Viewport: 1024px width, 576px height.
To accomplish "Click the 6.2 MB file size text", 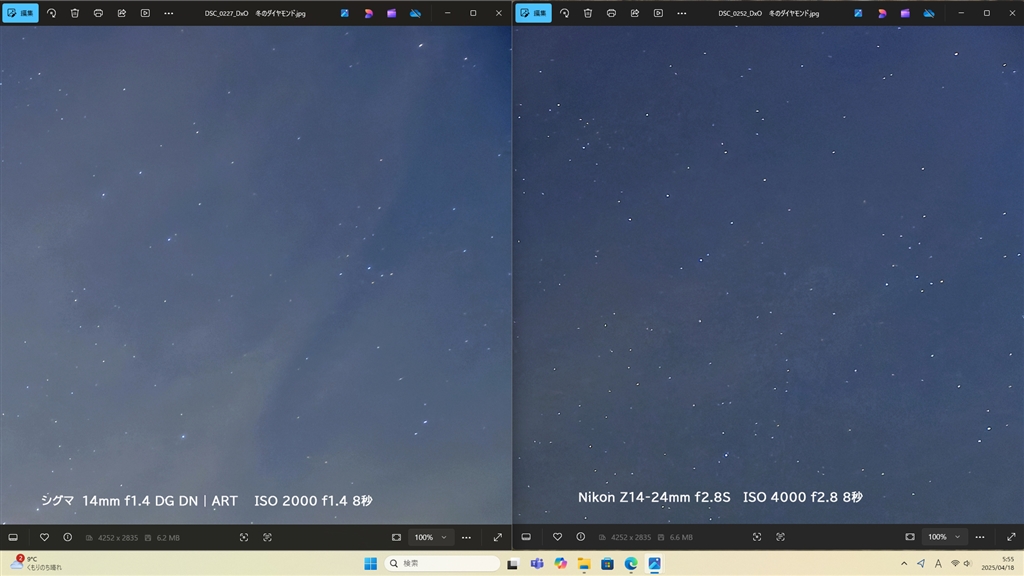I will [168, 538].
